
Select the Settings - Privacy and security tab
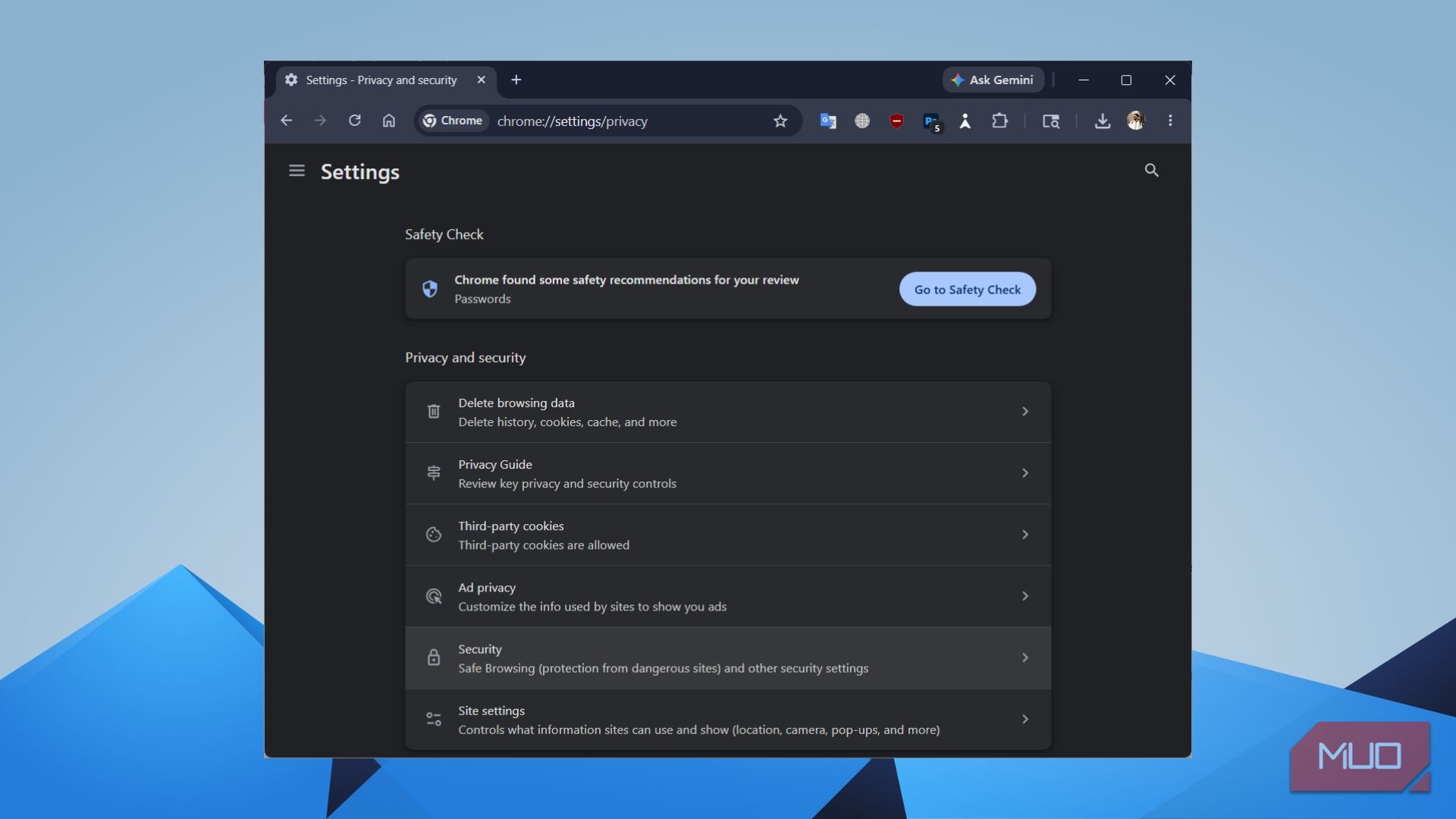386,80
